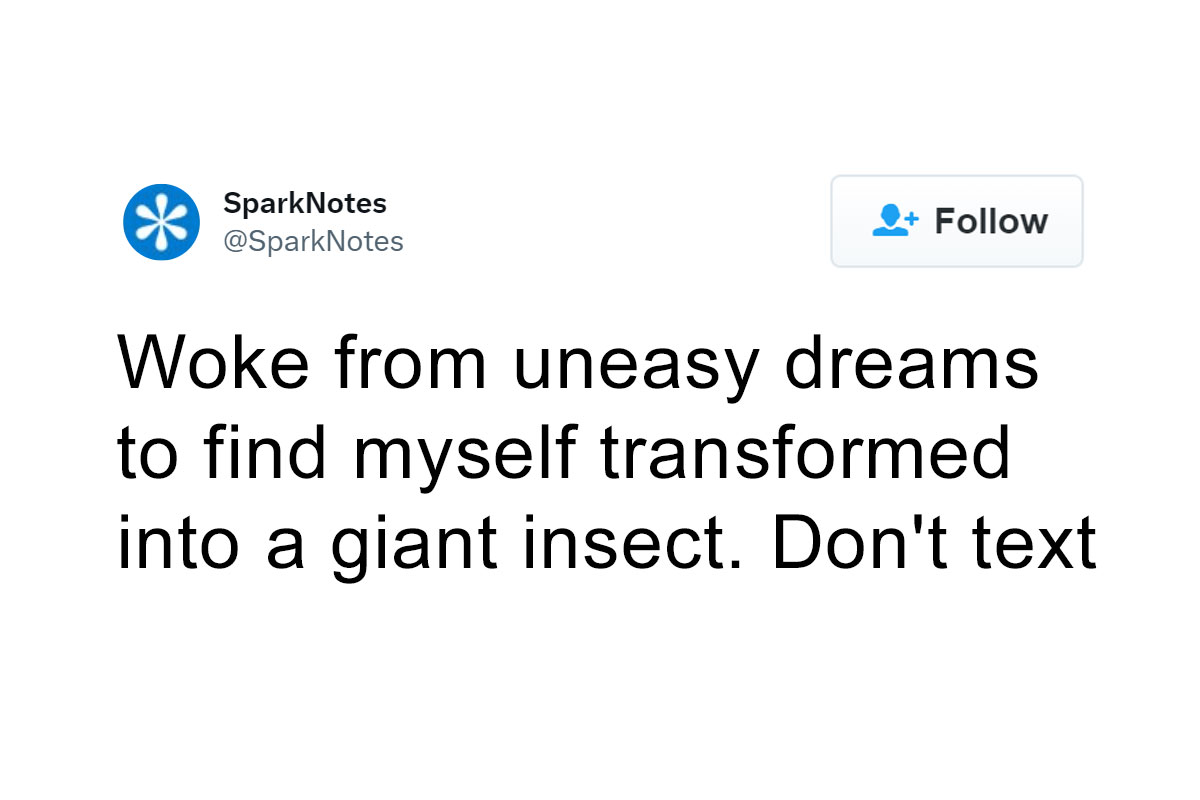Click the Follow label text
The image size is (1200, 800).
click(991, 221)
